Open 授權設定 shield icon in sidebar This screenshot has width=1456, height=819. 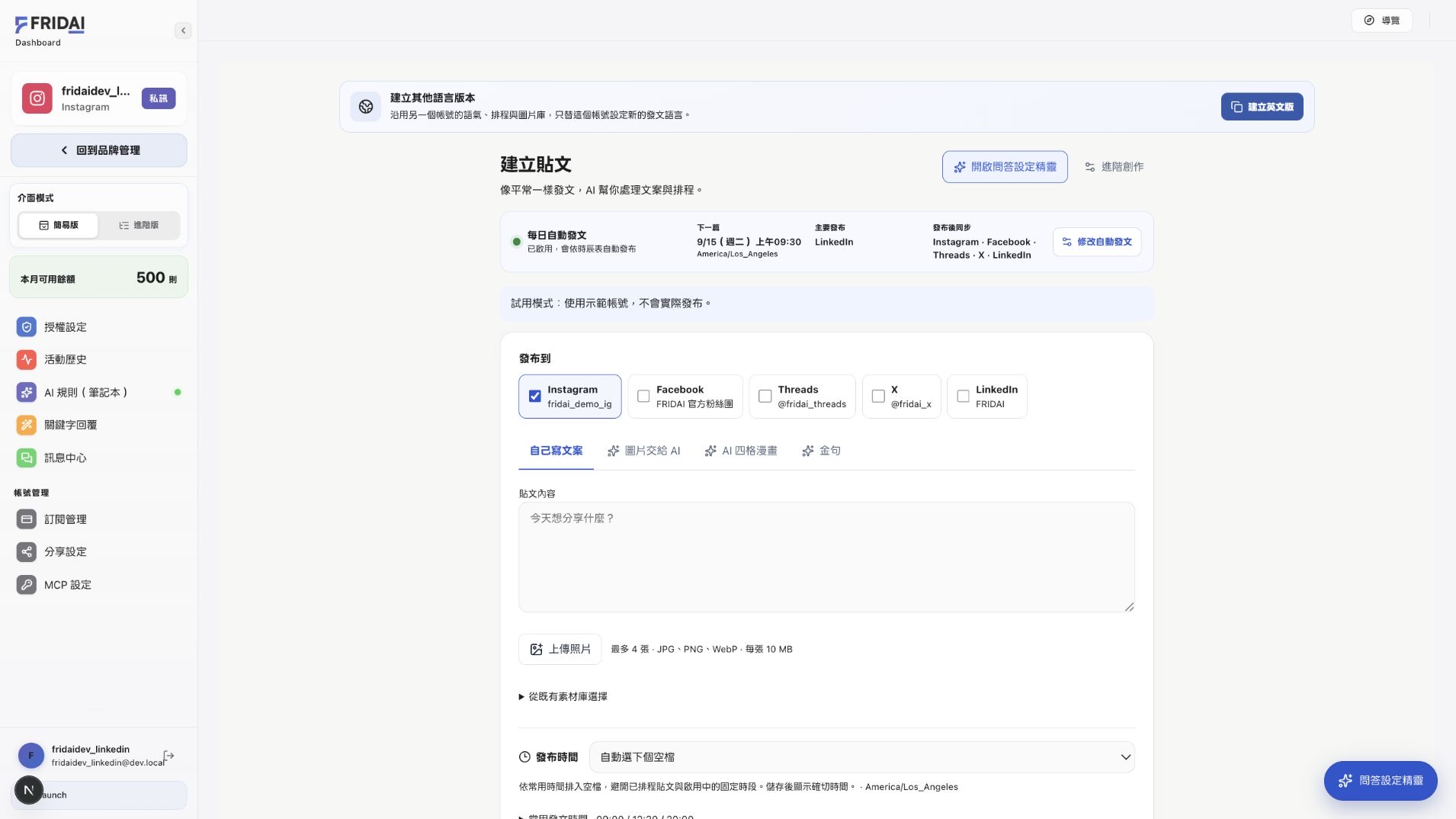point(27,327)
